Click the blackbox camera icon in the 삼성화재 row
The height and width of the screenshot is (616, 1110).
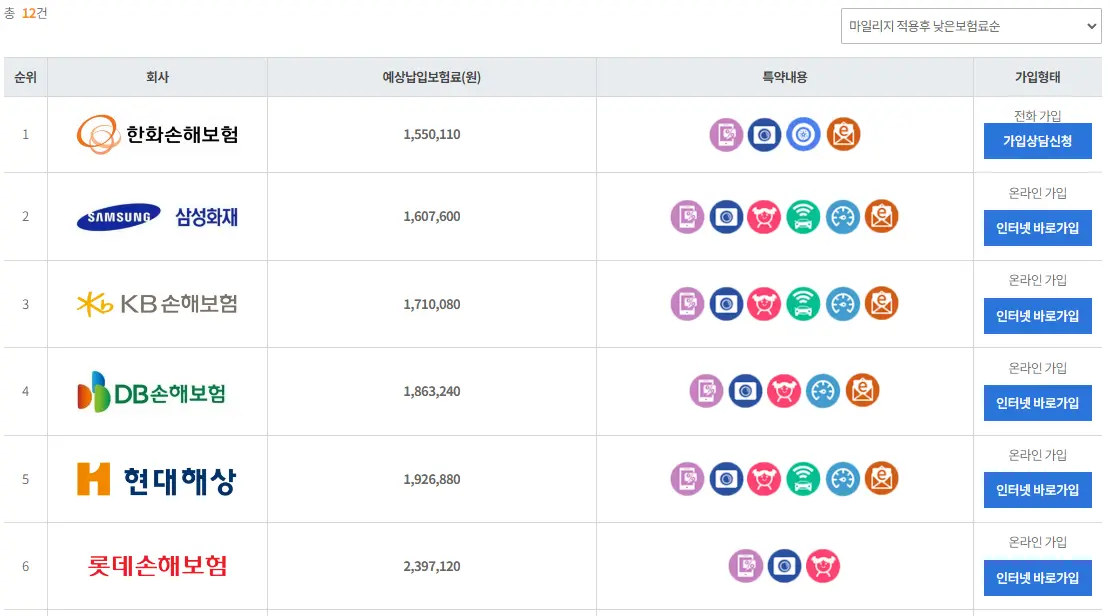coord(726,217)
